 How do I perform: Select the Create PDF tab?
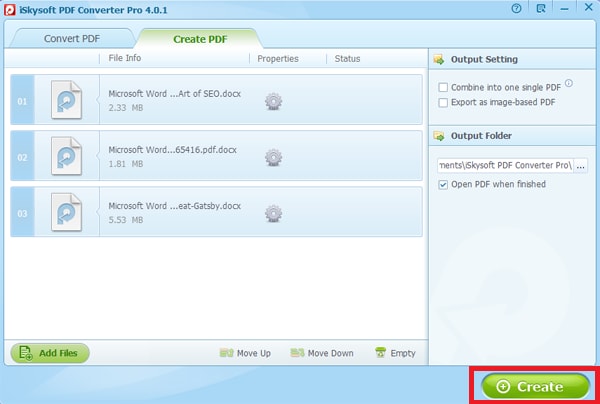pos(200,39)
